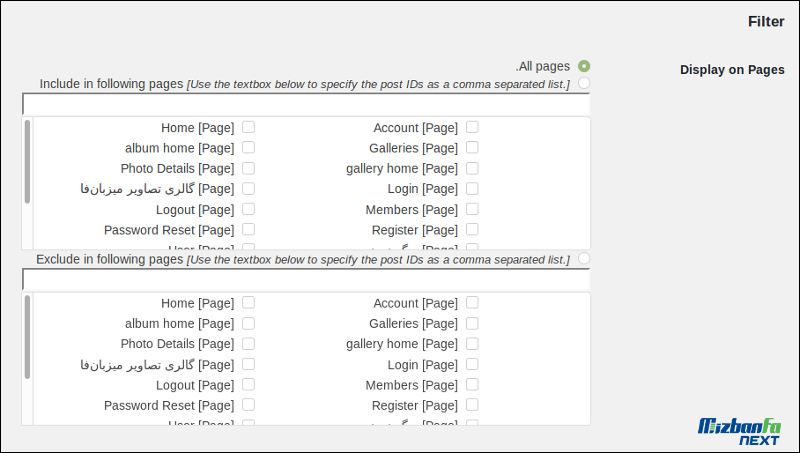This screenshot has width=800, height=453.
Task: Click the Include list scrollbar
Action: point(28,162)
